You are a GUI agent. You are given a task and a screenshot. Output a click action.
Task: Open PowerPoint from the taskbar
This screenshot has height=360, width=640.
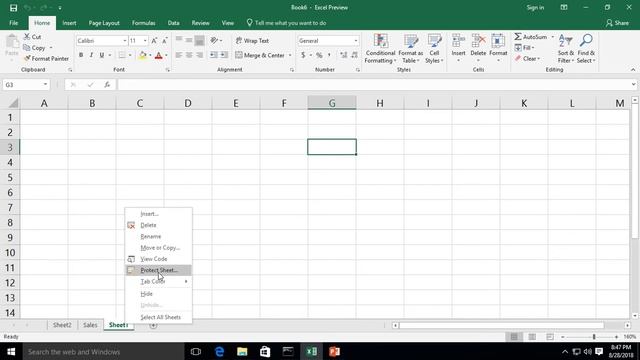coord(334,351)
